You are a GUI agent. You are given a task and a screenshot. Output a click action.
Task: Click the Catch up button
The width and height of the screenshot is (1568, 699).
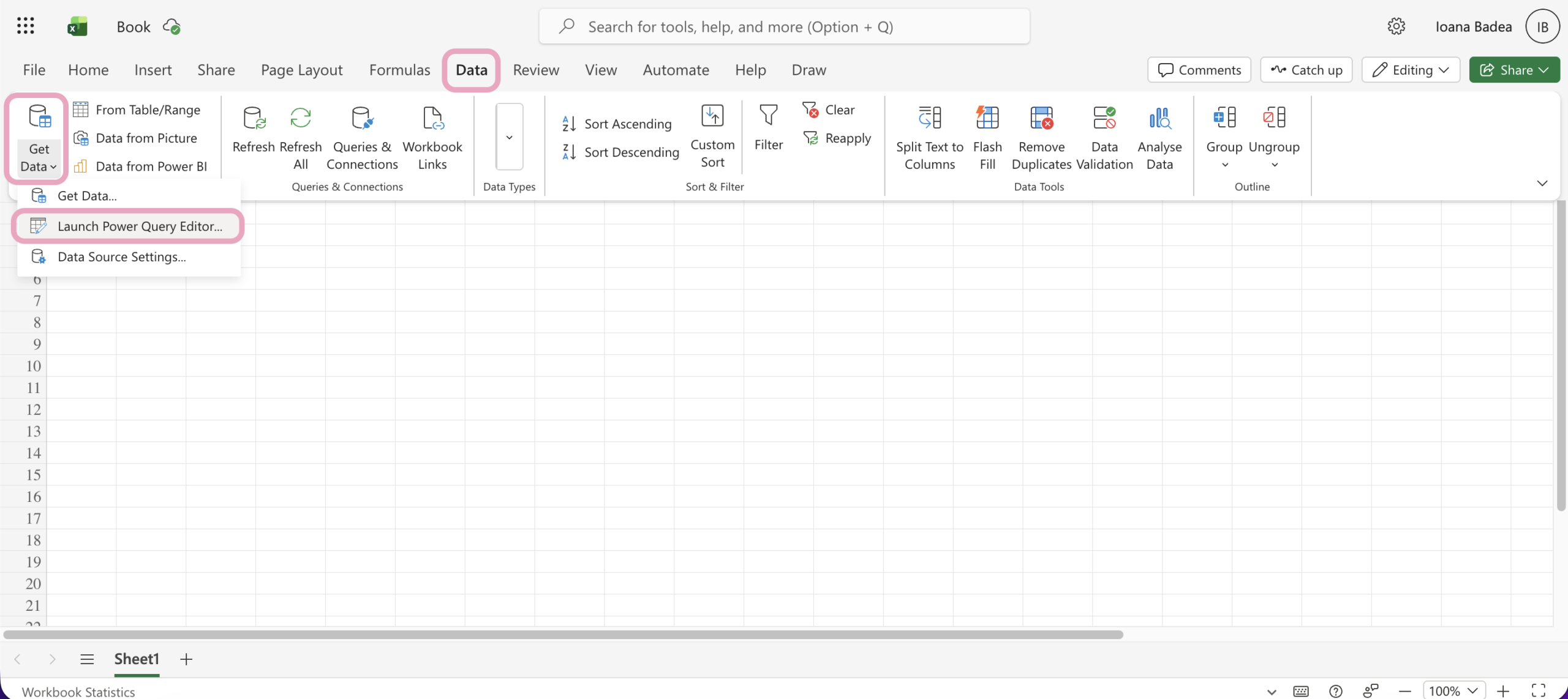pyautogui.click(x=1306, y=70)
